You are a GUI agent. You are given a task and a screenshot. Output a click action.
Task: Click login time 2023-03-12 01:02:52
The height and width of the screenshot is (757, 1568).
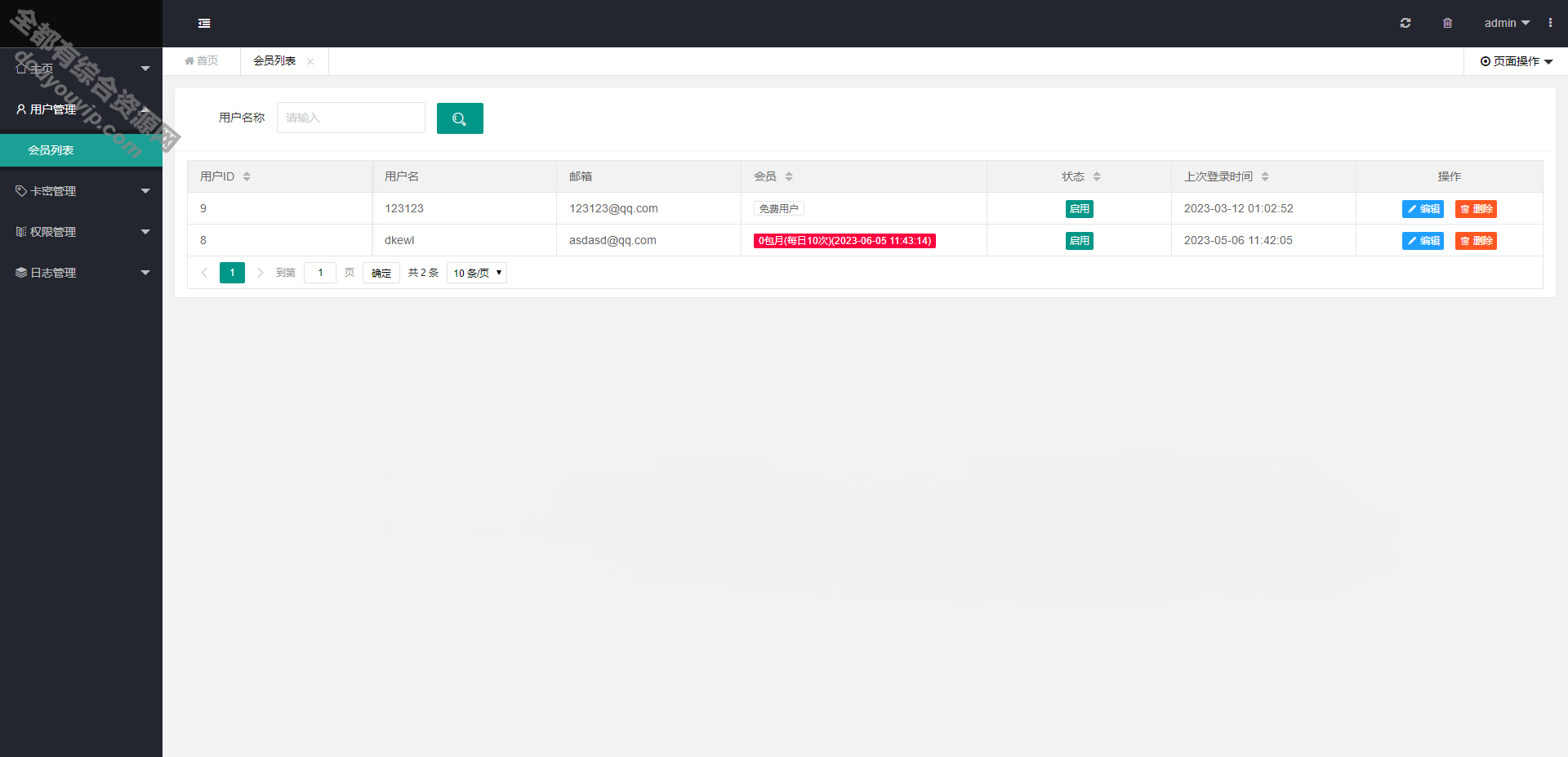tap(1238, 208)
